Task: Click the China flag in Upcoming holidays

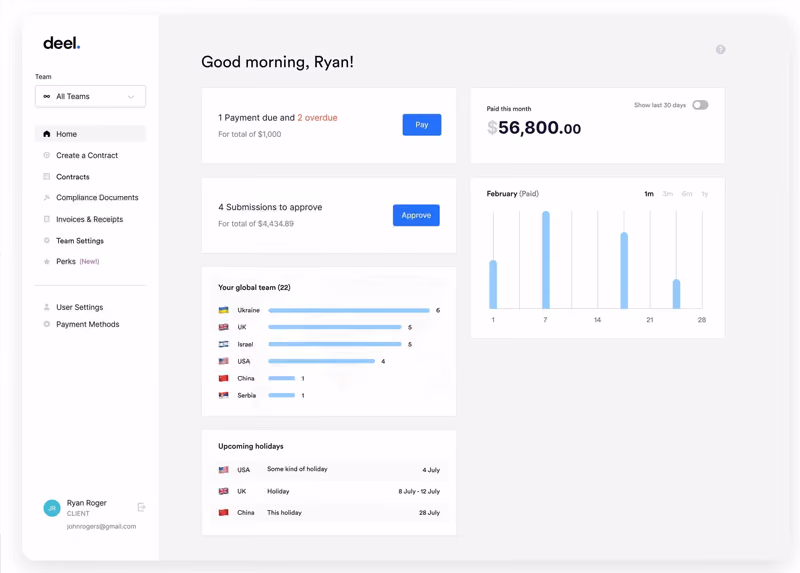Action: [223, 512]
